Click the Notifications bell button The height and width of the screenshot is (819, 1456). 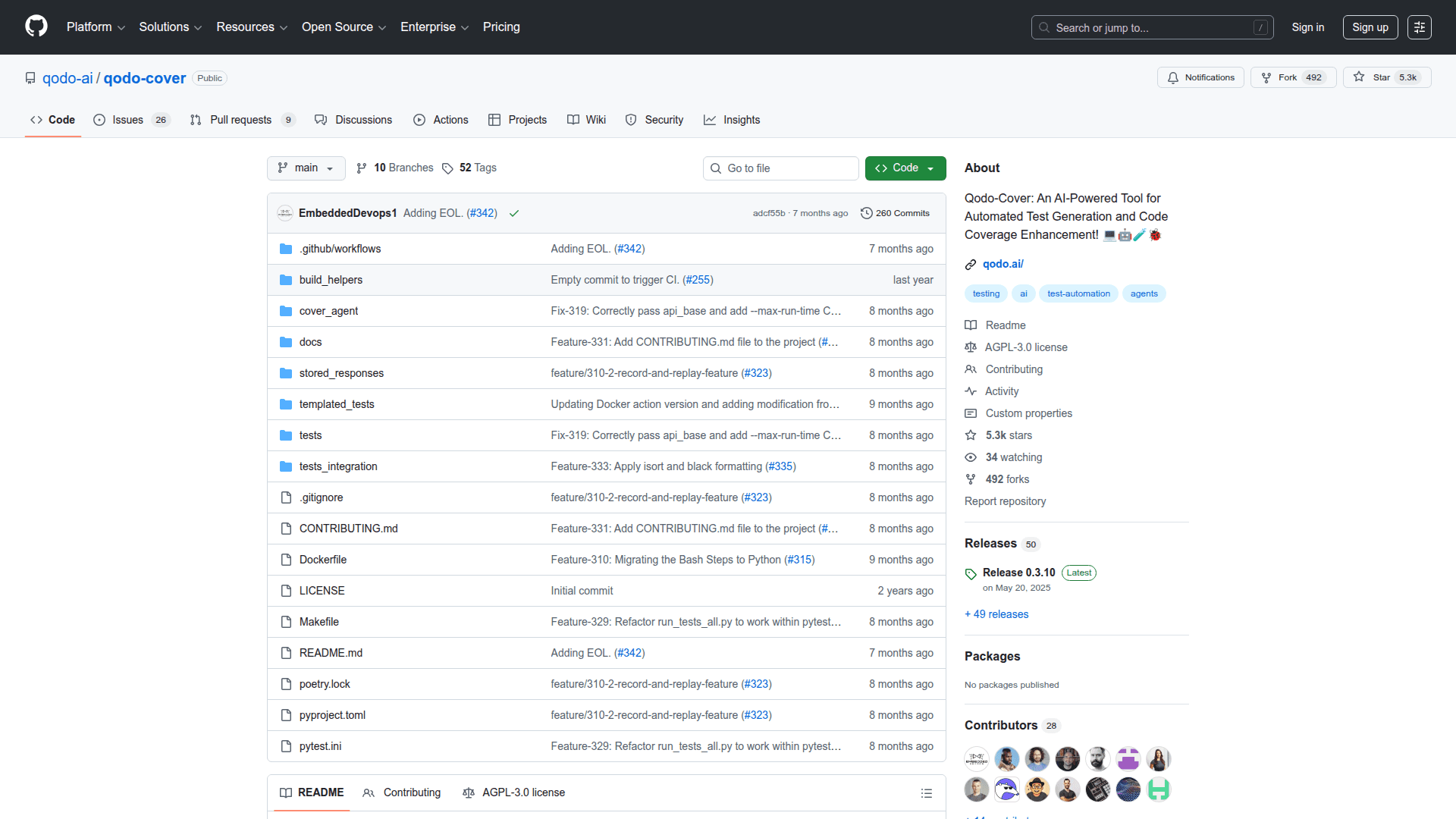pos(1200,77)
